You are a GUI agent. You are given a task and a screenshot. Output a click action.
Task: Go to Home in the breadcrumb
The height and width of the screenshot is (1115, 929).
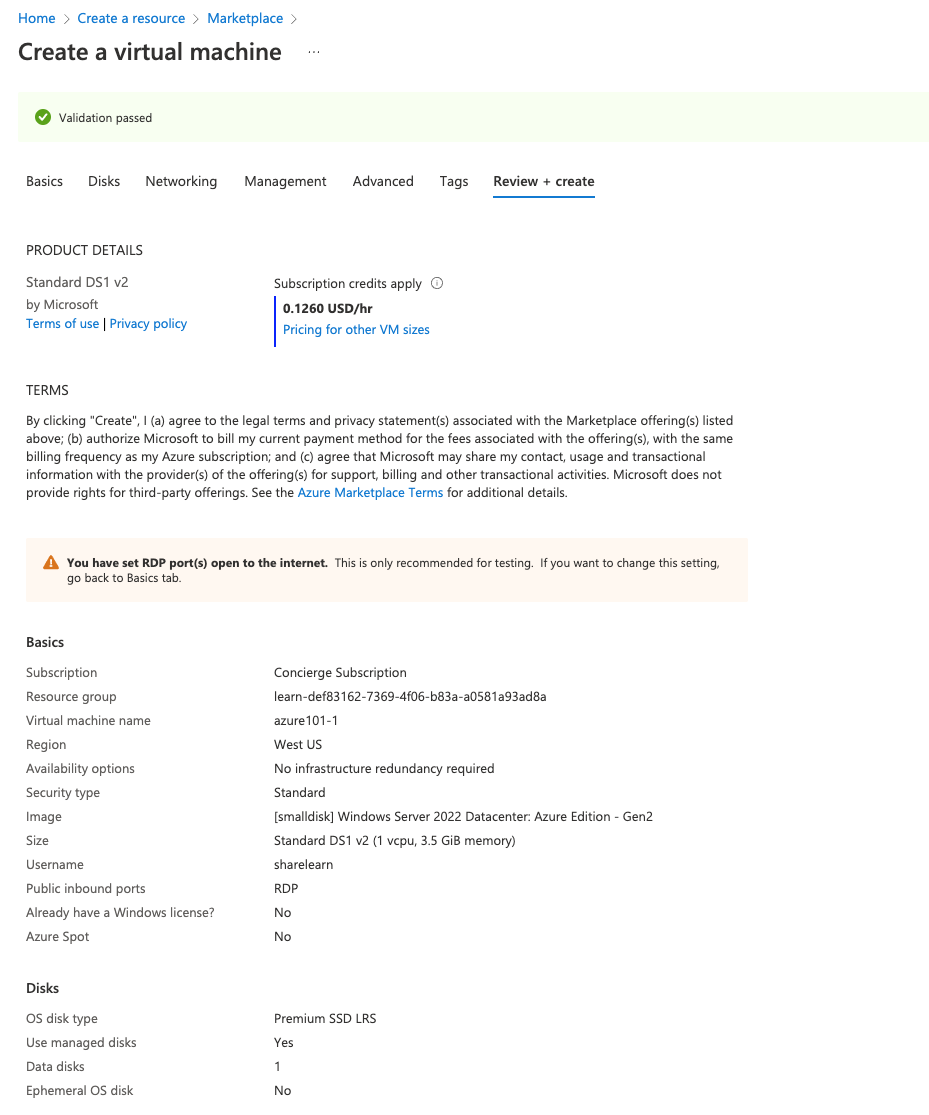click(37, 18)
